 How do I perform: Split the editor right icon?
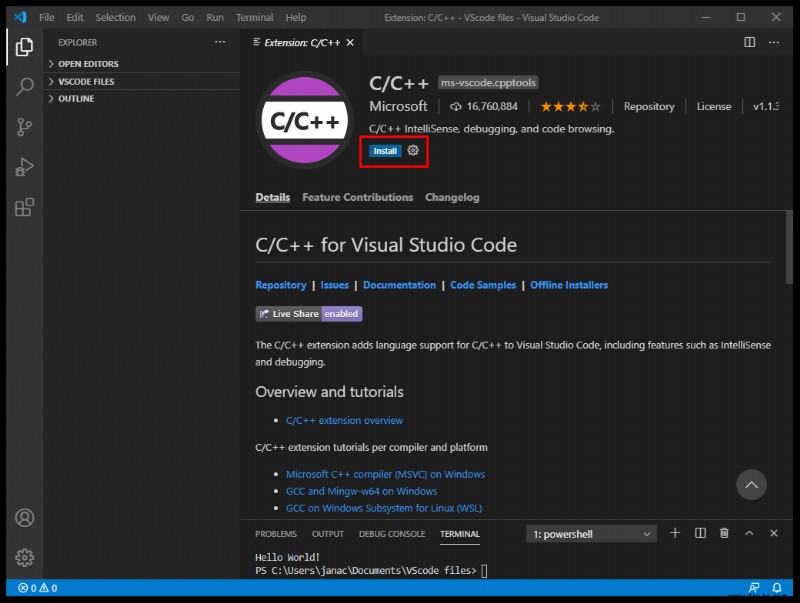(x=749, y=42)
